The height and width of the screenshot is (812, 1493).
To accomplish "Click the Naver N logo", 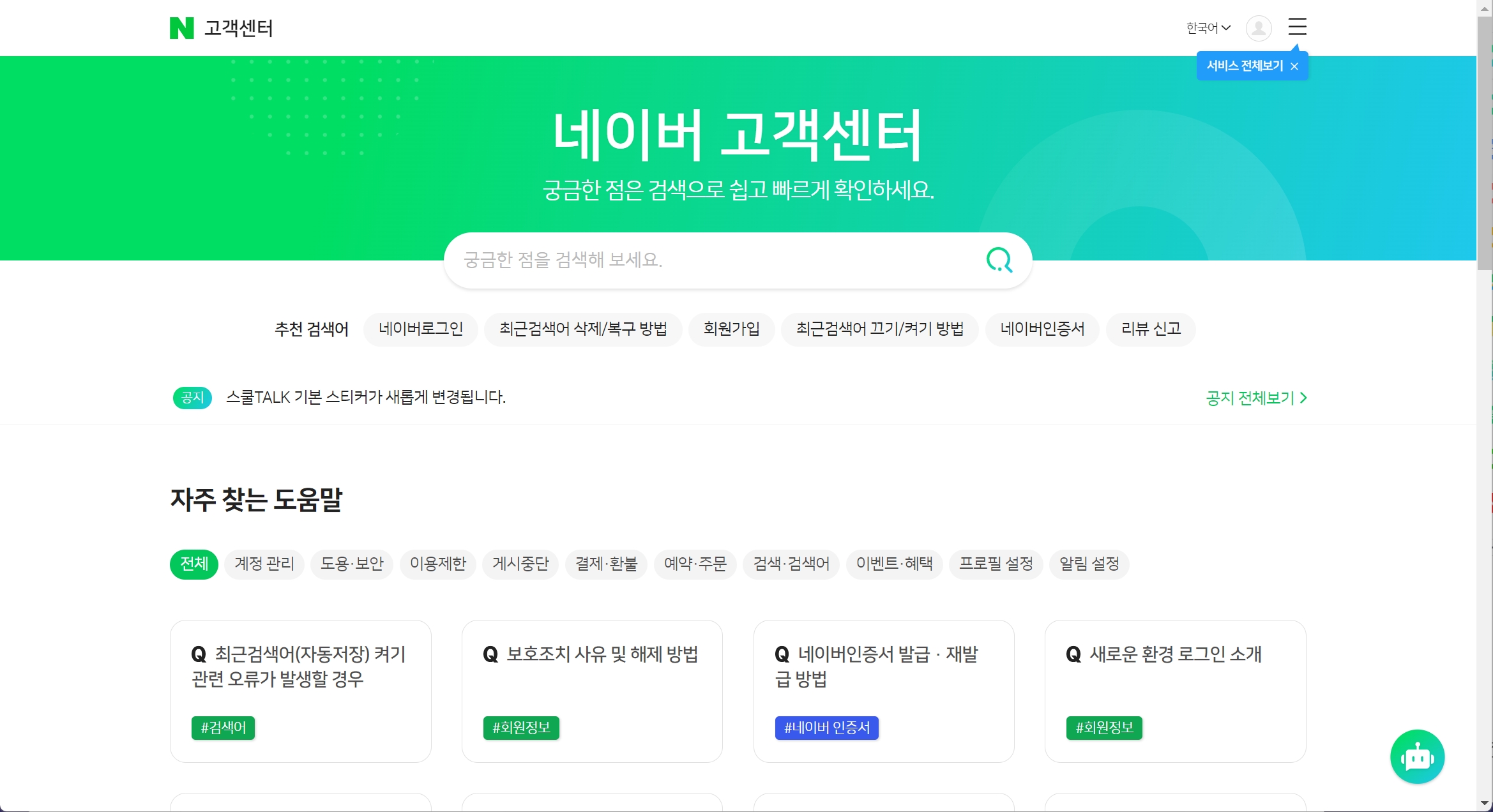I will 181,28.
